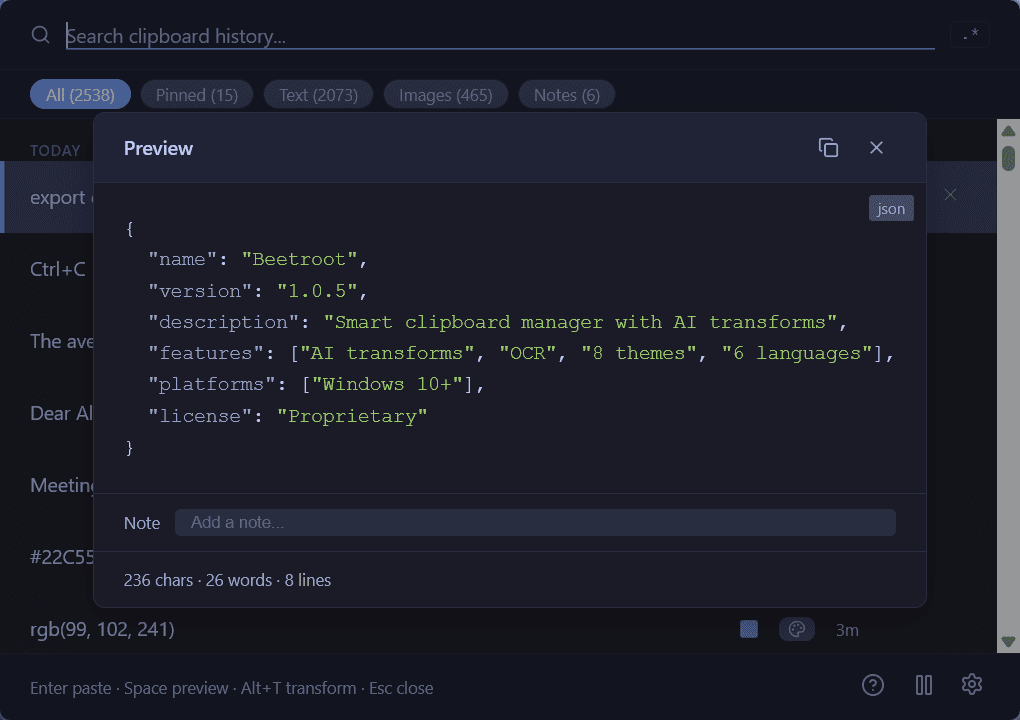Select the All filter pill
The image size is (1020, 720).
coord(80,93)
